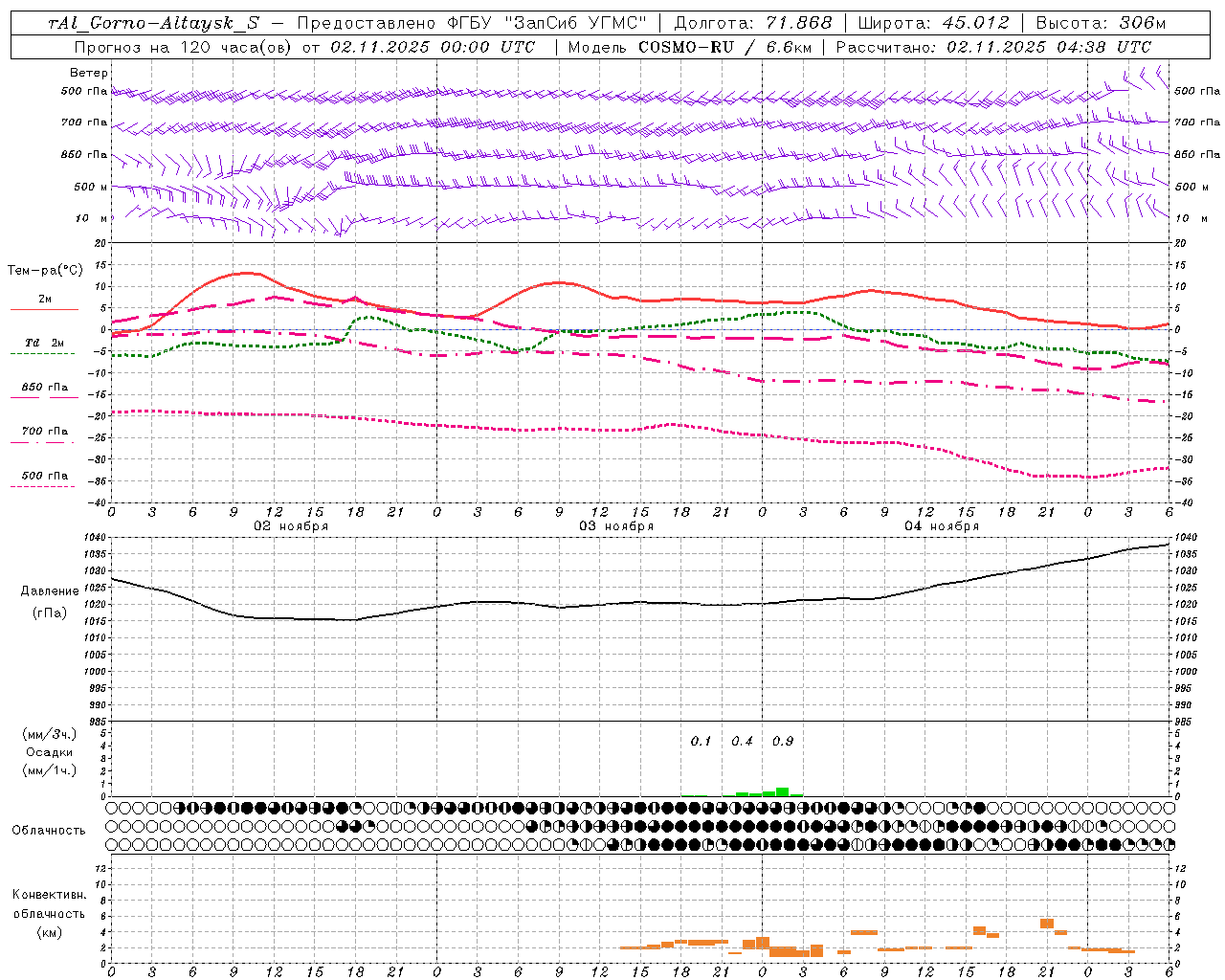
Task: Click the Высота: 306м label
Action: (x=1102, y=23)
